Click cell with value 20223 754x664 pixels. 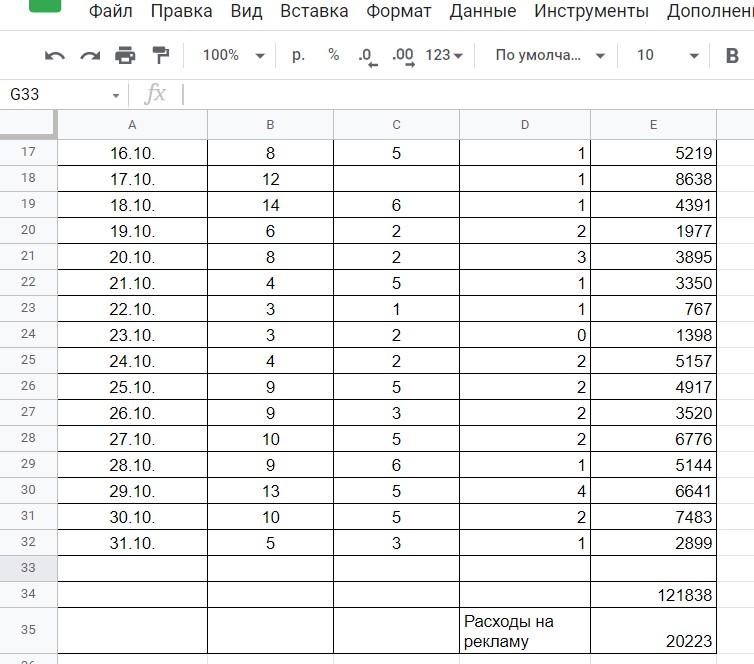653,630
